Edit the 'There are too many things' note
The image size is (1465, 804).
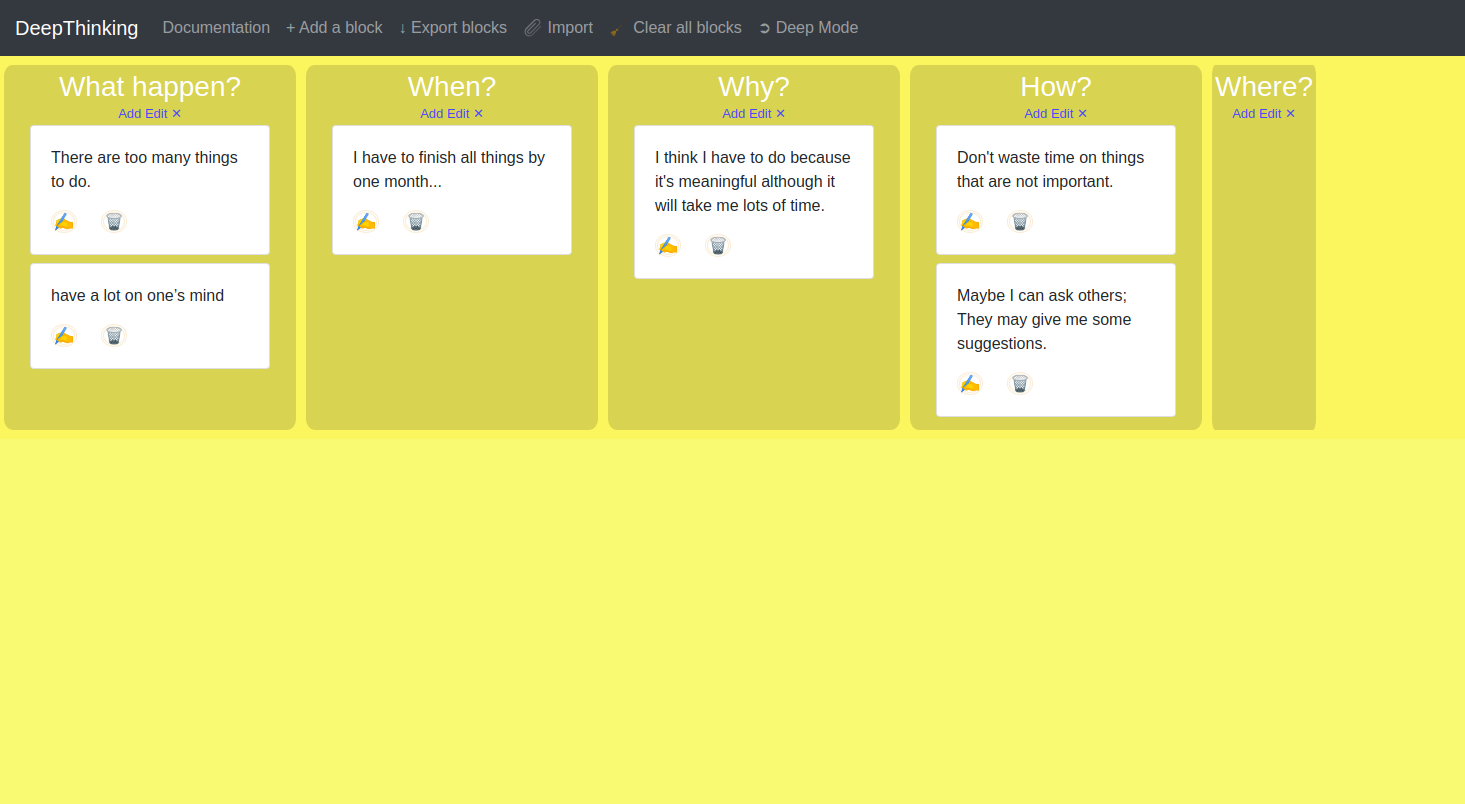click(x=64, y=222)
